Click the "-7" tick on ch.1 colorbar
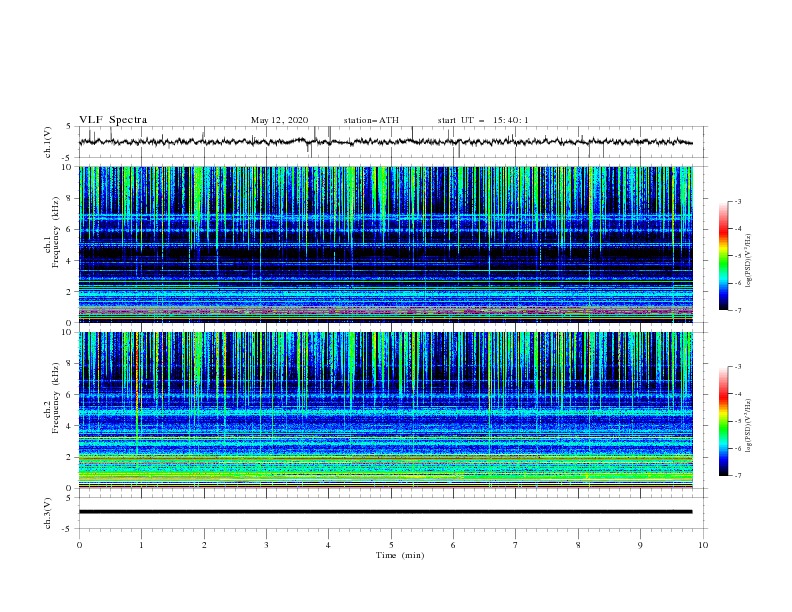Image resolution: width=792 pixels, height=612 pixels. (737, 310)
